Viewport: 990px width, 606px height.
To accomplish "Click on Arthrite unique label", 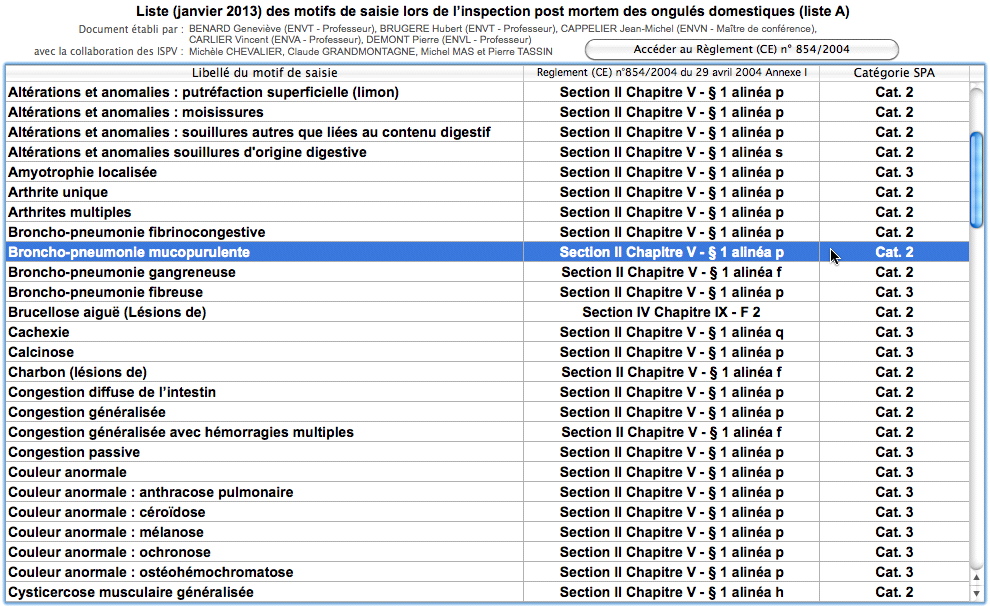I will tap(58, 193).
